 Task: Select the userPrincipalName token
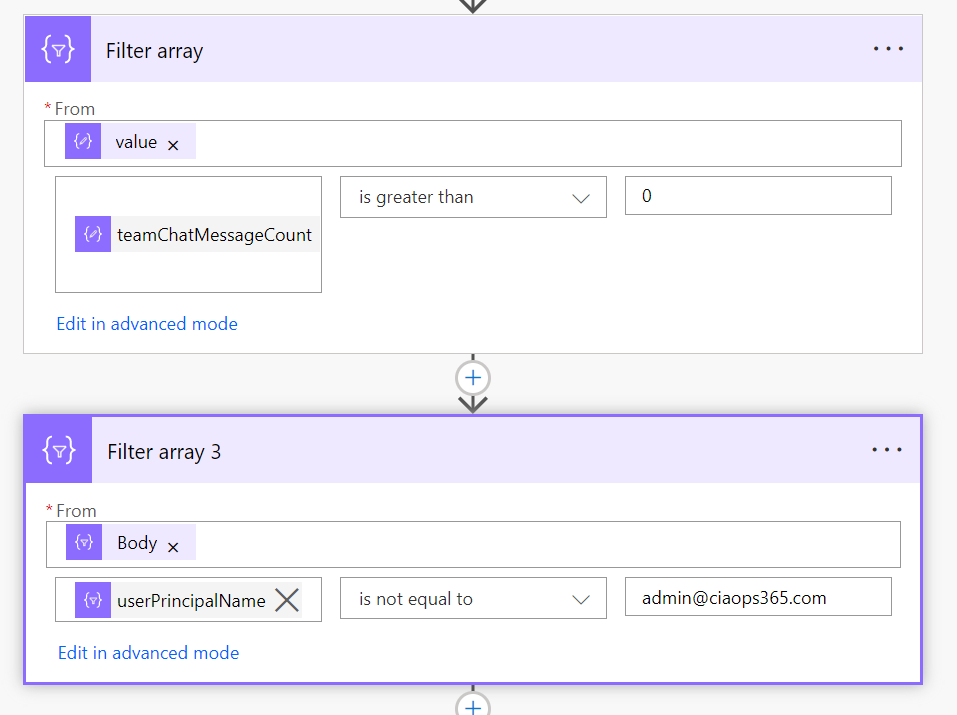pos(190,600)
